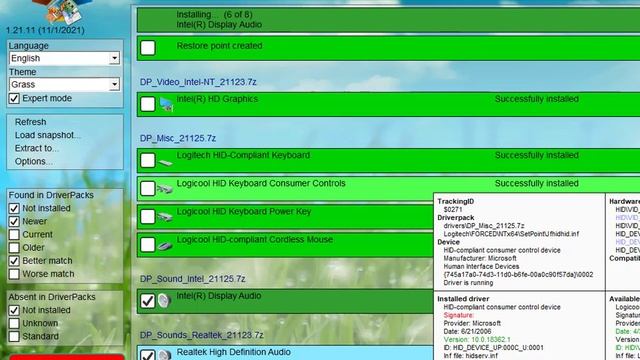The width and height of the screenshot is (640, 360).
Task: Toggle the Better match filter
Action: click(x=14, y=260)
